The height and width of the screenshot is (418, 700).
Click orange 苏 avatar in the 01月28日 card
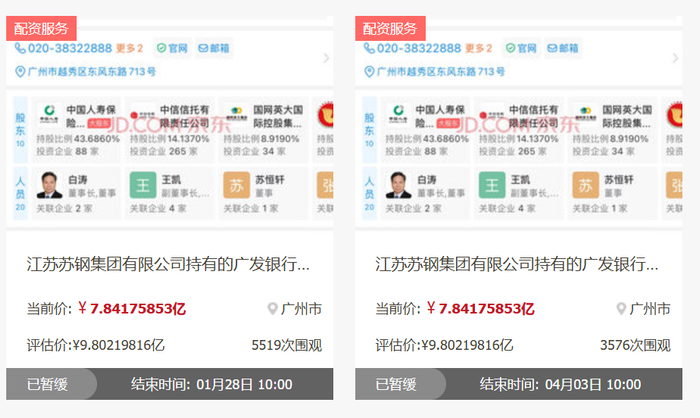pos(237,185)
